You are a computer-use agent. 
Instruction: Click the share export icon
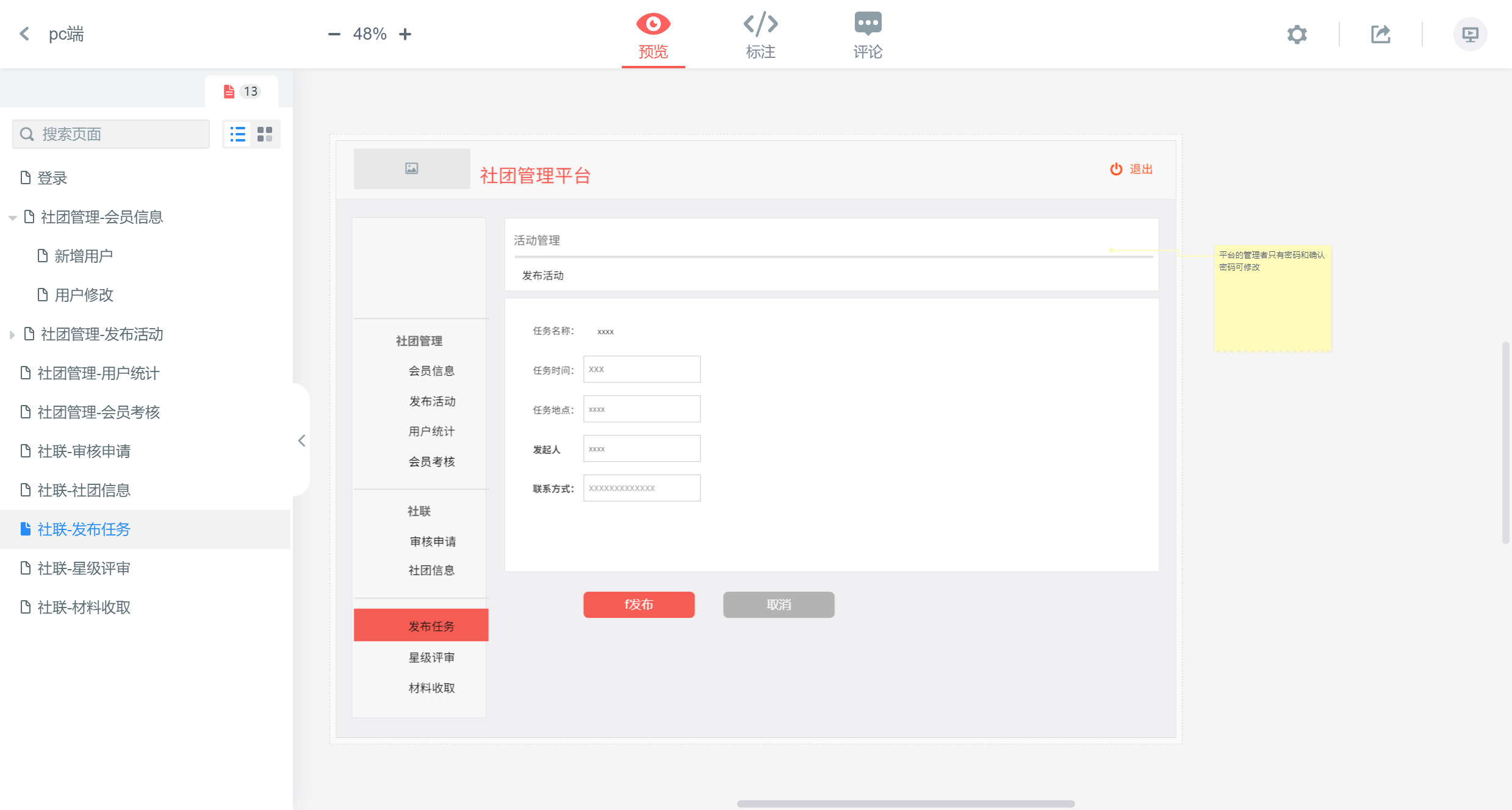point(1380,34)
